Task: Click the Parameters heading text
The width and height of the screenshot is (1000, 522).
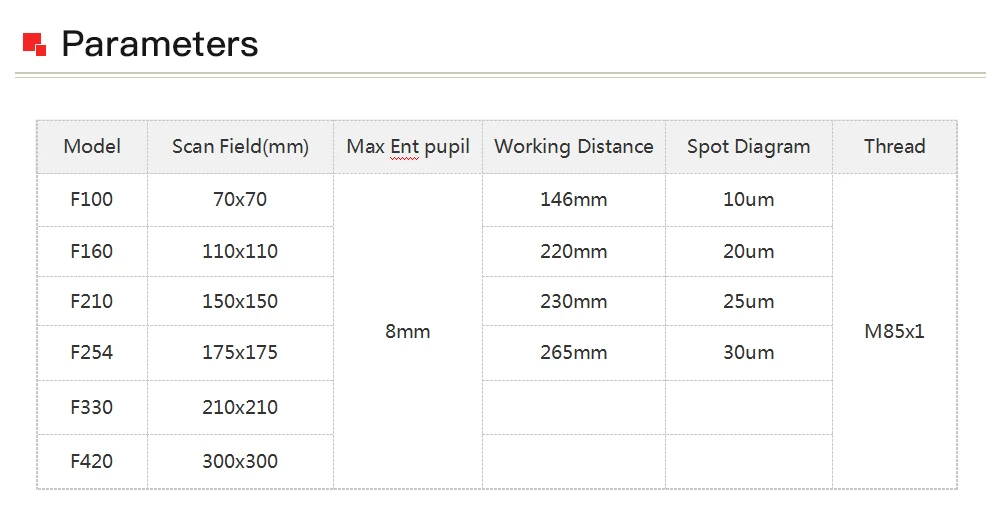Action: click(x=159, y=44)
